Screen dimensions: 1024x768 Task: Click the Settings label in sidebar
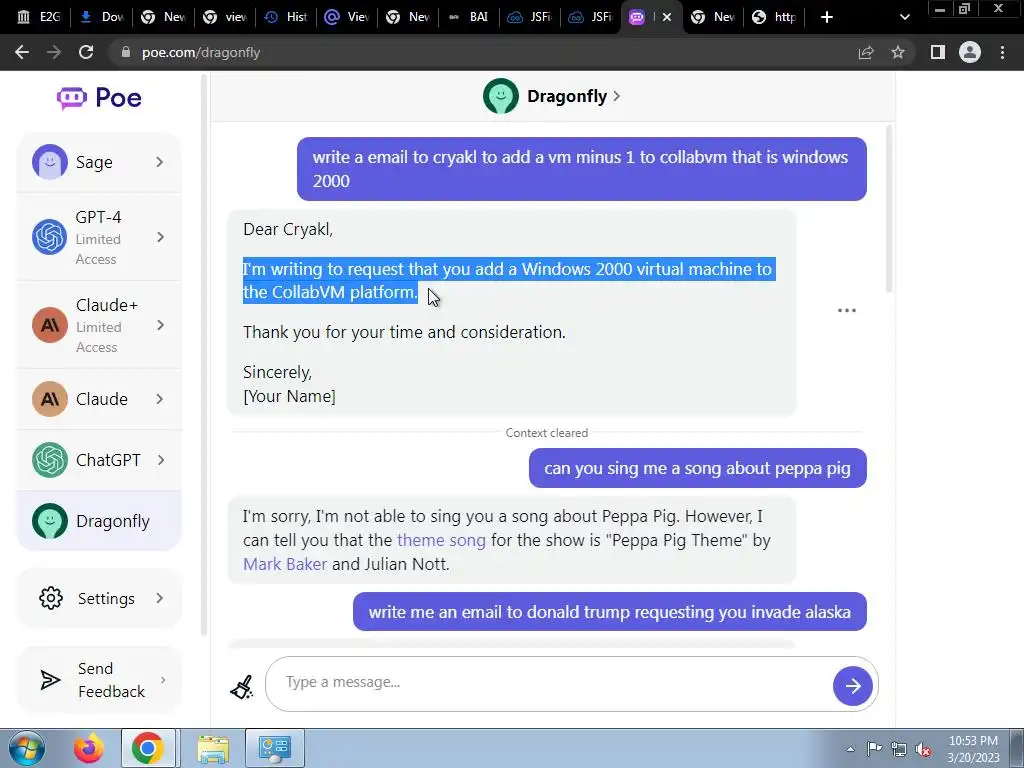point(106,599)
